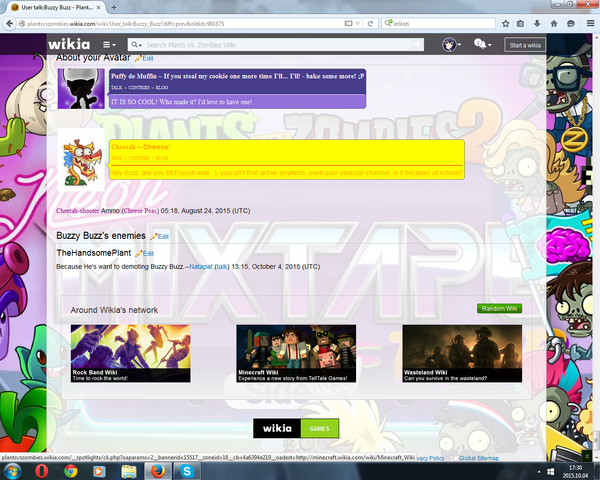The image size is (600, 480).
Task: Open the search scope magnifier dropdown
Action: click(137, 45)
